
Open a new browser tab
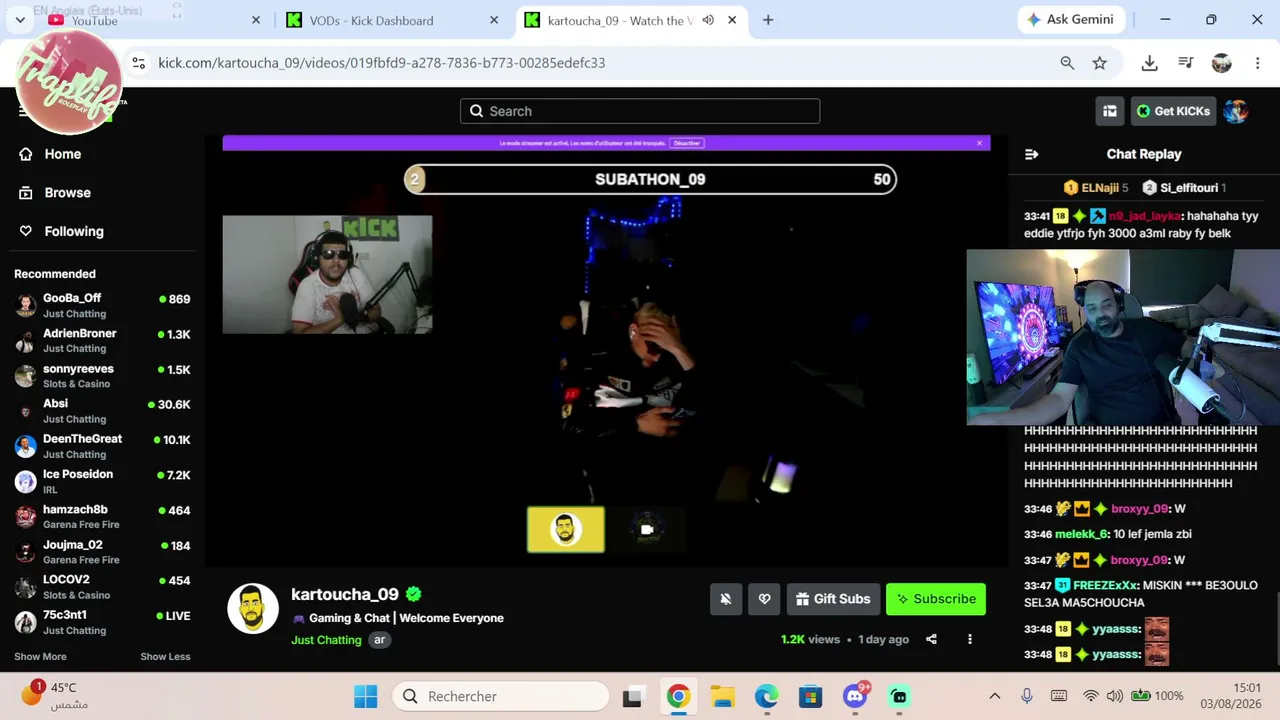(x=768, y=20)
